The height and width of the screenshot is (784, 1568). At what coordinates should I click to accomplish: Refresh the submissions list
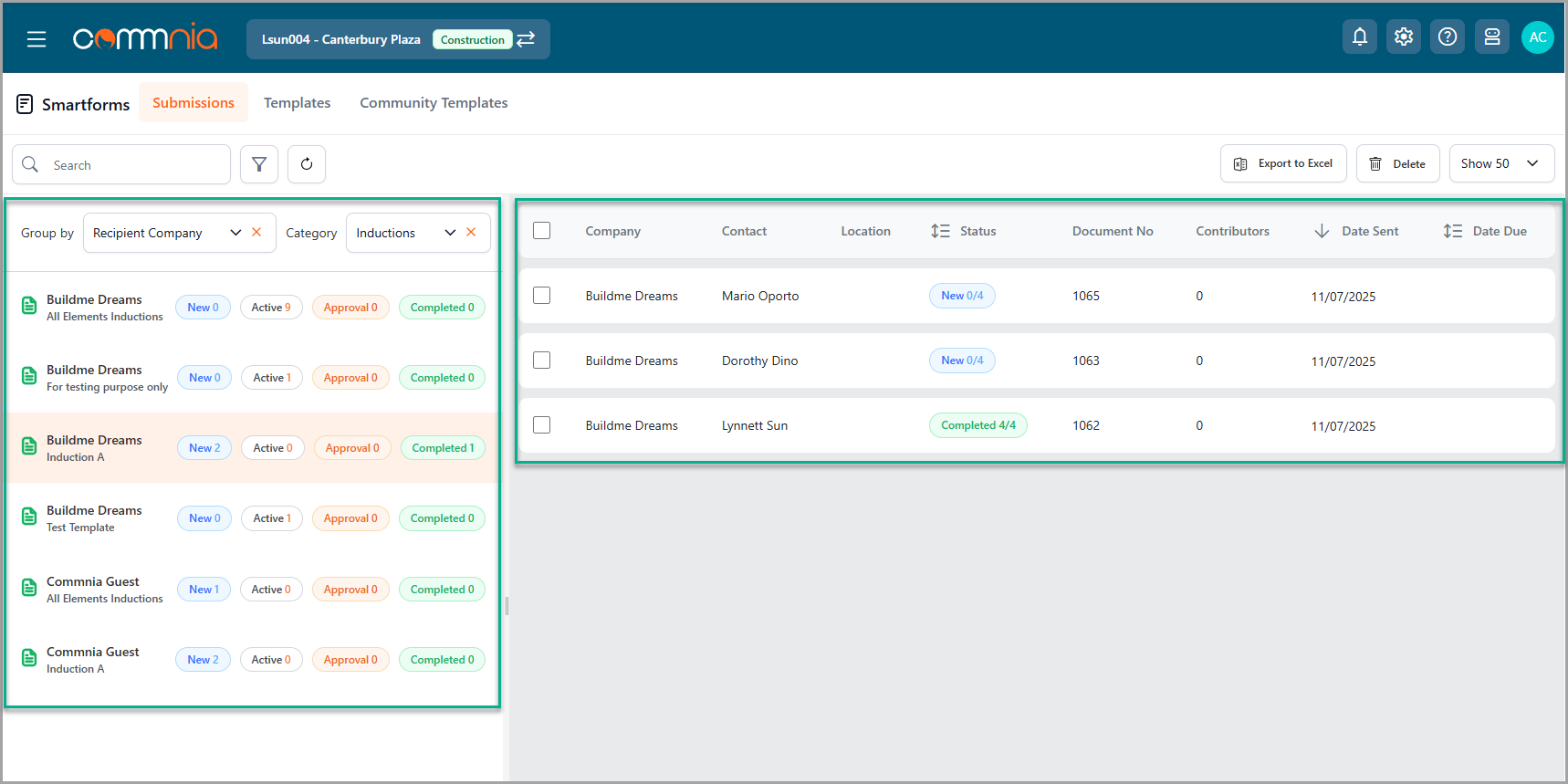(x=307, y=164)
